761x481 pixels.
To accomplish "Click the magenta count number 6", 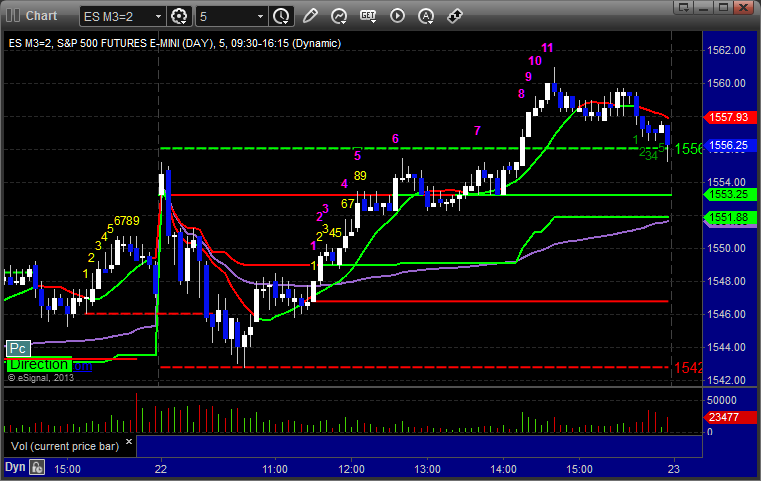I will 395,139.
